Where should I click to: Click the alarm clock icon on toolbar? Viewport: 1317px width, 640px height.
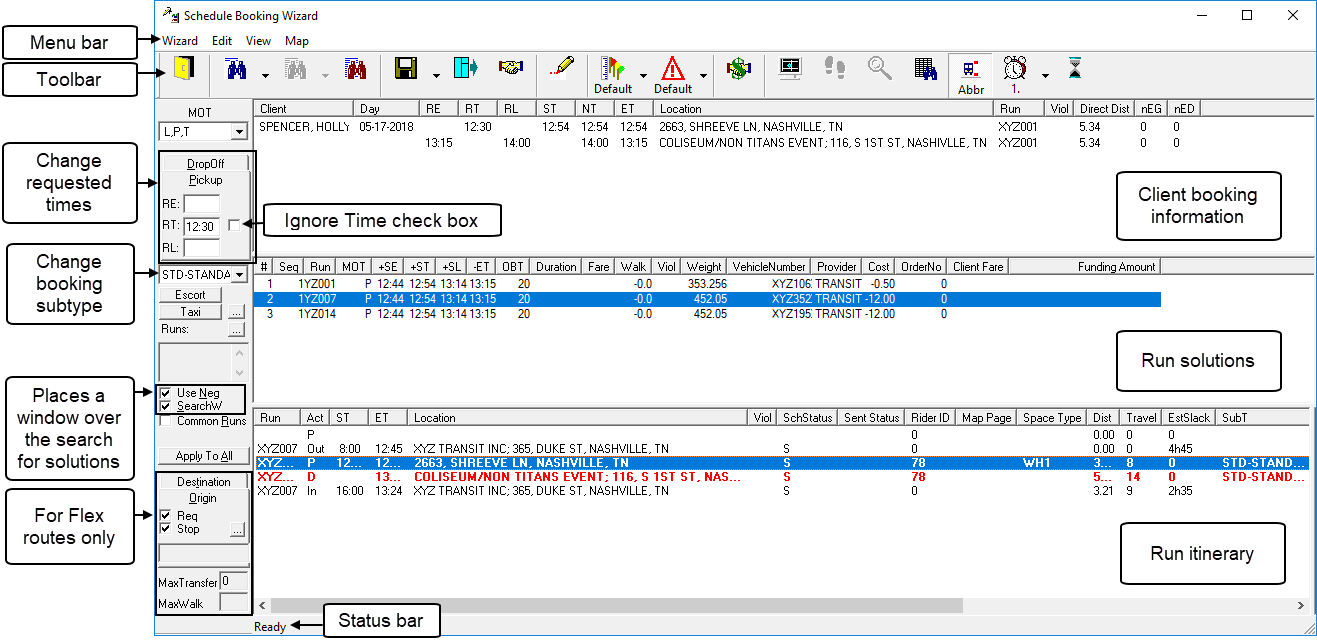pyautogui.click(x=1016, y=70)
